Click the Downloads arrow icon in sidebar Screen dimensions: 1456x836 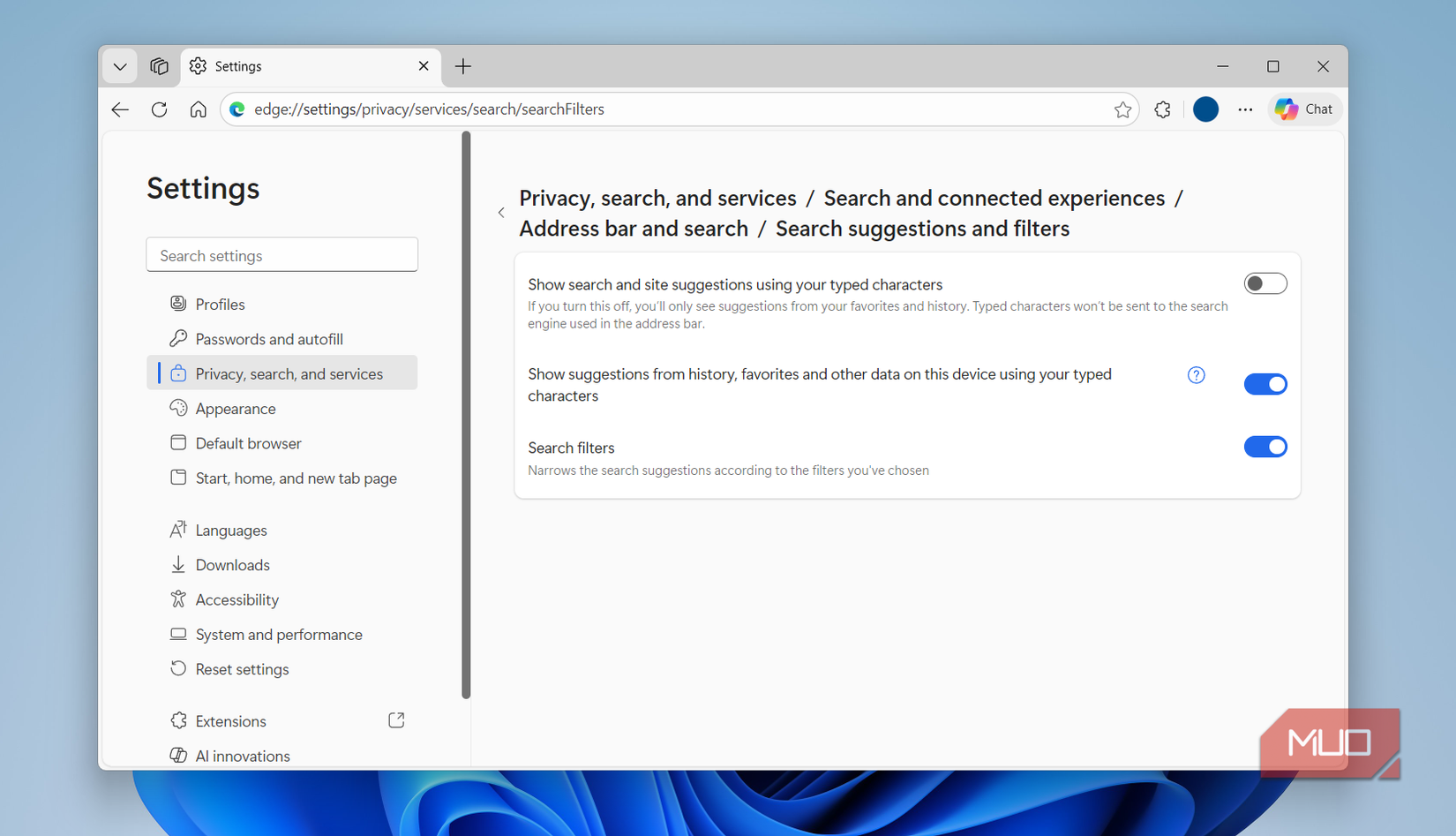179,564
